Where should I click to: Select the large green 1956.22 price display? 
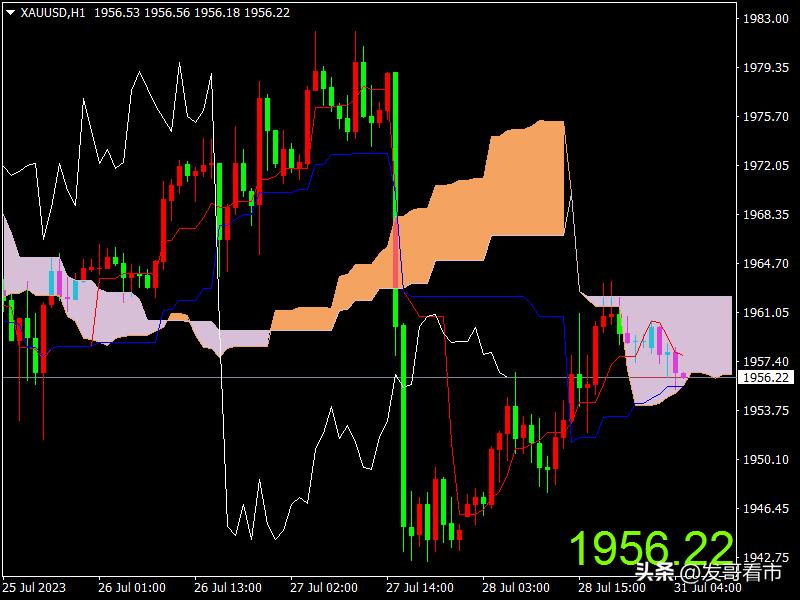tap(651, 548)
